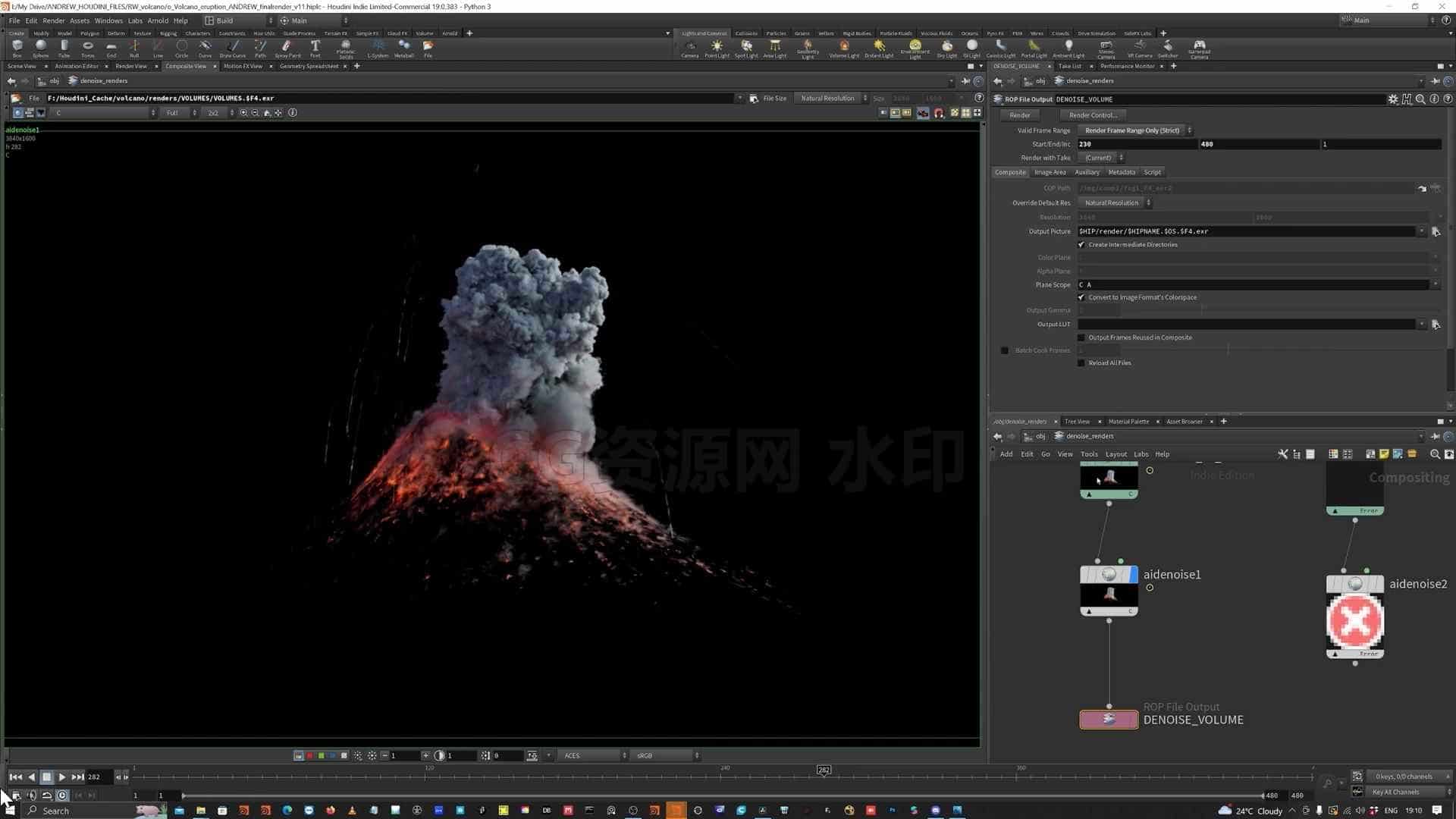Toggle display flag on aidenoise1 node
The image size is (1456, 819).
(x=1134, y=574)
